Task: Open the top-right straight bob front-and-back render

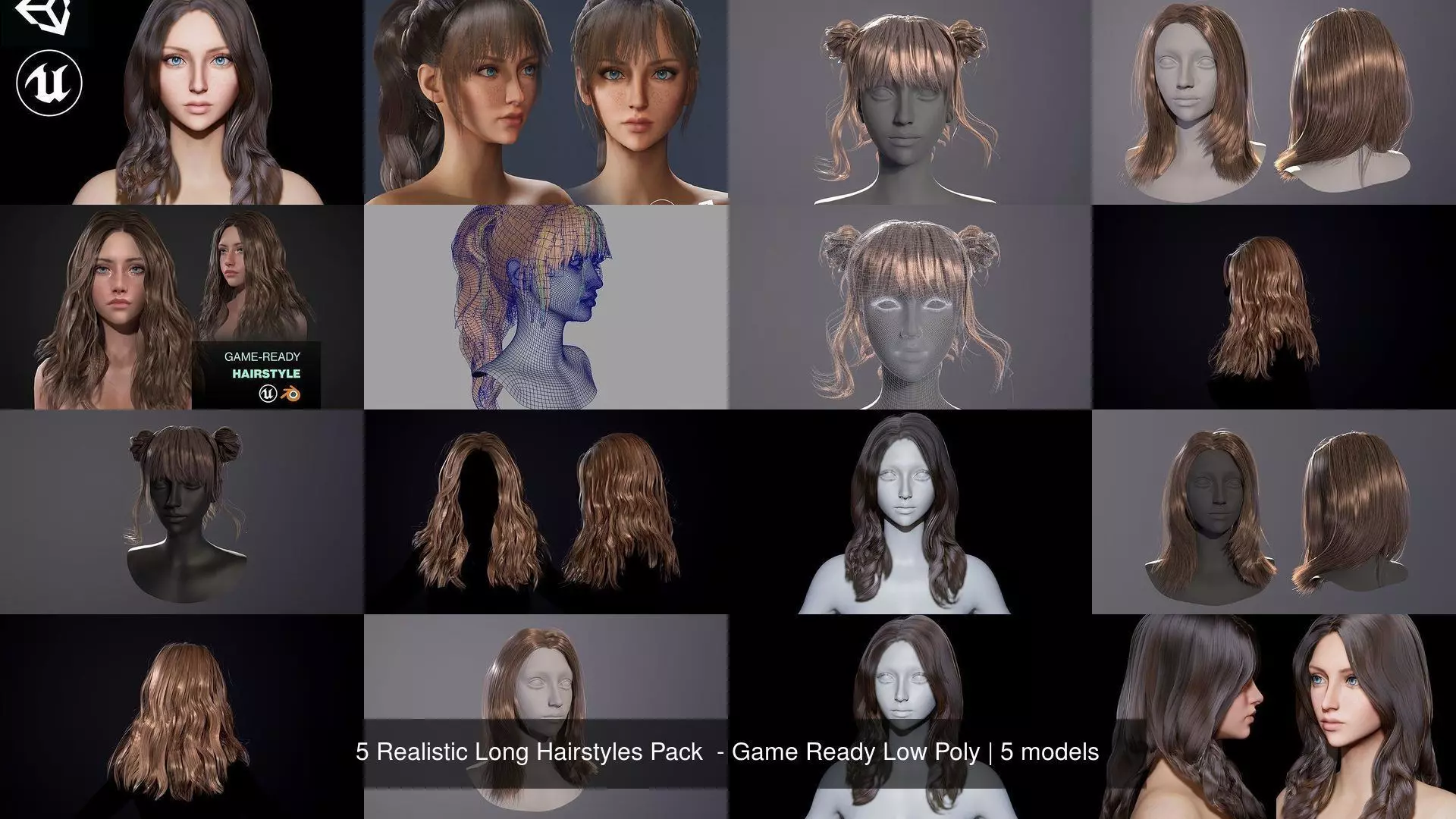Action: click(x=1274, y=102)
